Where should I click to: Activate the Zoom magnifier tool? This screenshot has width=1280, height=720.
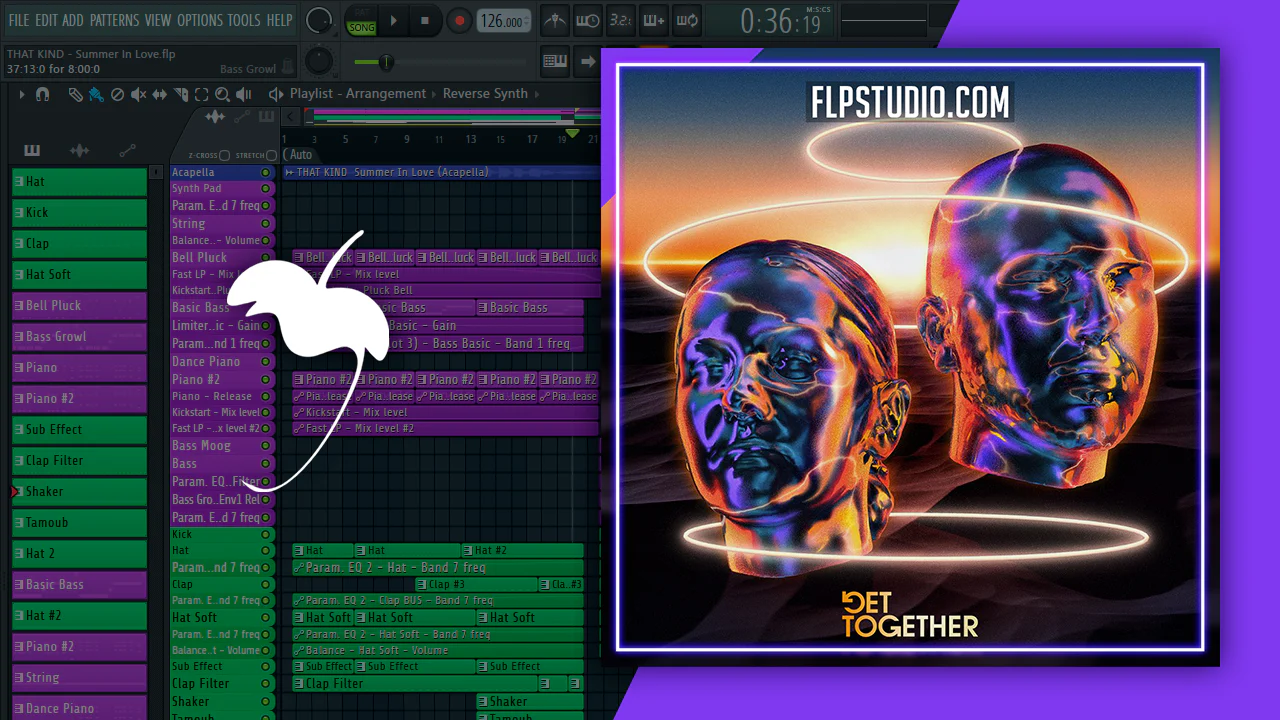(x=222, y=94)
